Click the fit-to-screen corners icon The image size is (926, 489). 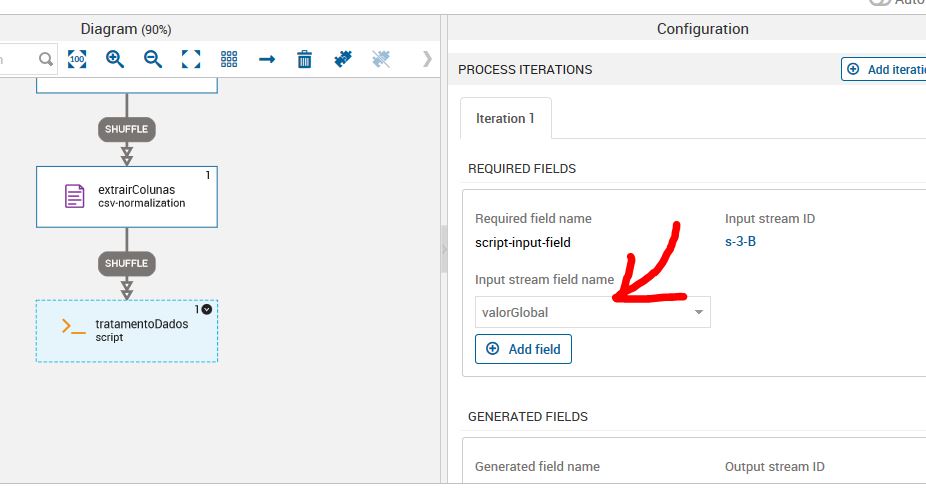coord(191,59)
